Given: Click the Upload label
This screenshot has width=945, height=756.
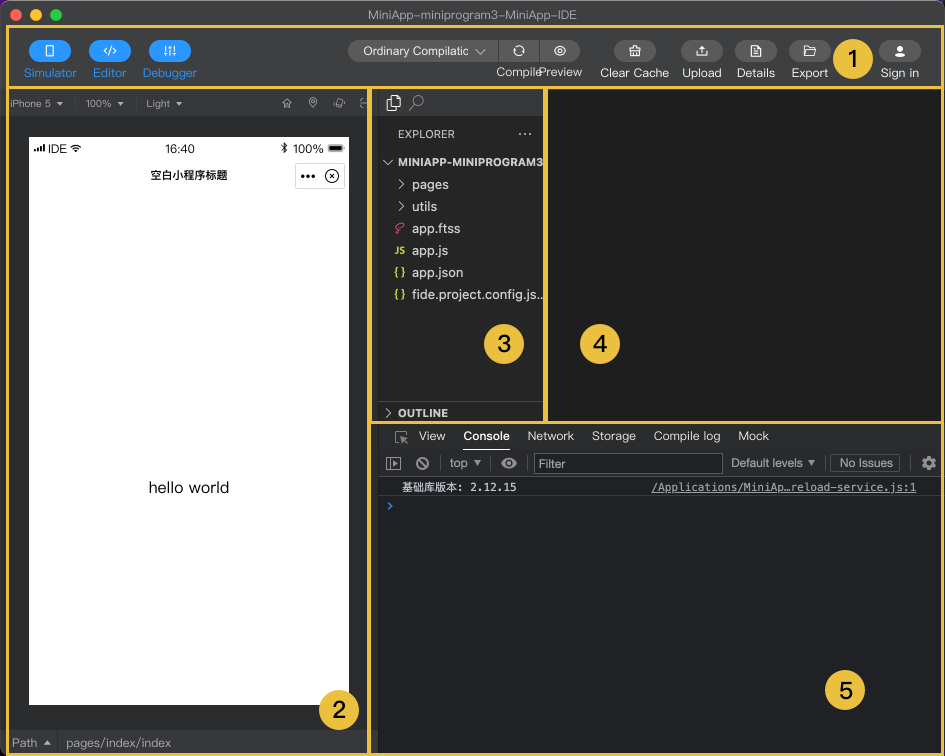Looking at the screenshot, I should (x=702, y=73).
